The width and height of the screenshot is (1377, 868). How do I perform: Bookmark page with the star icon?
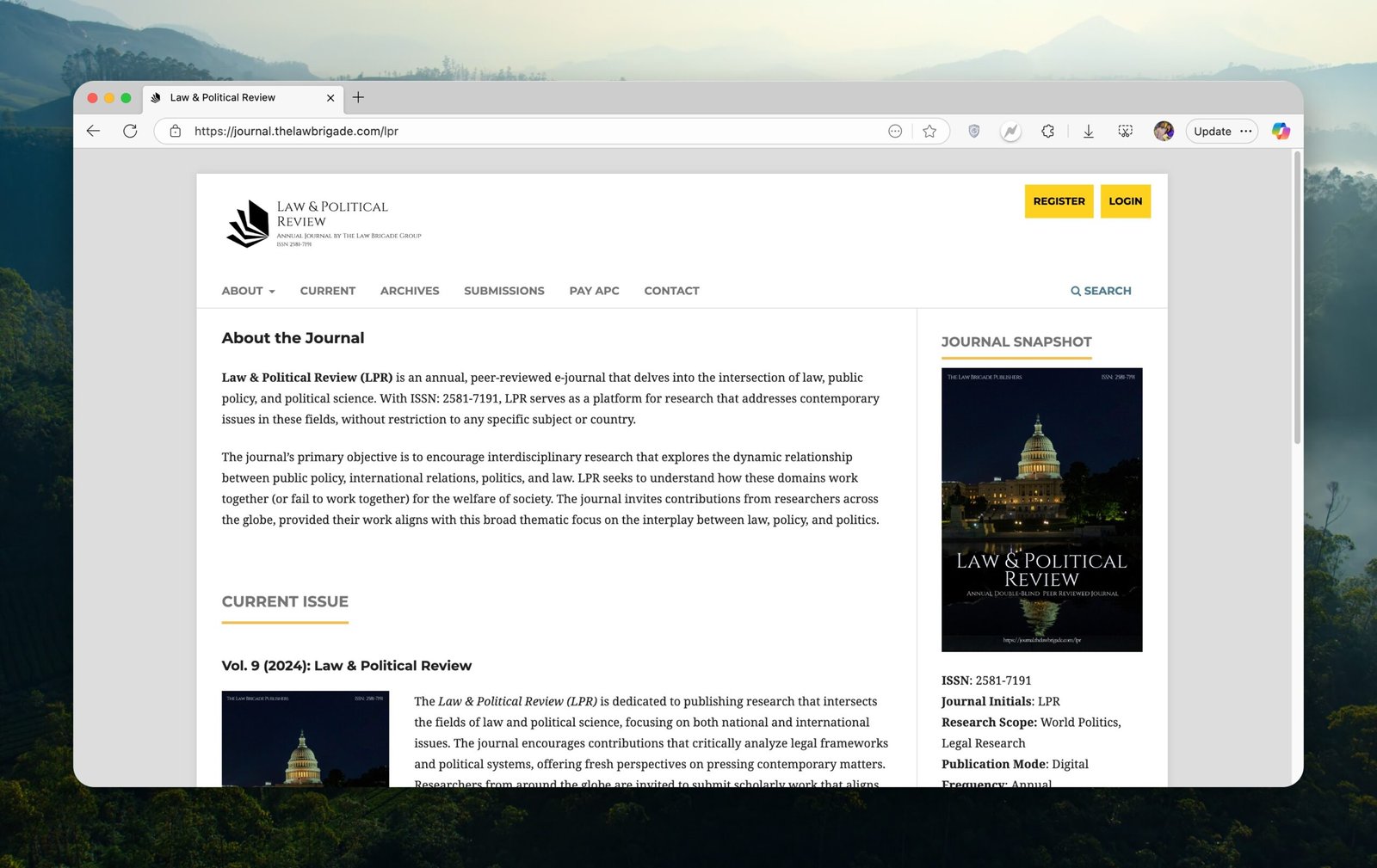[929, 131]
